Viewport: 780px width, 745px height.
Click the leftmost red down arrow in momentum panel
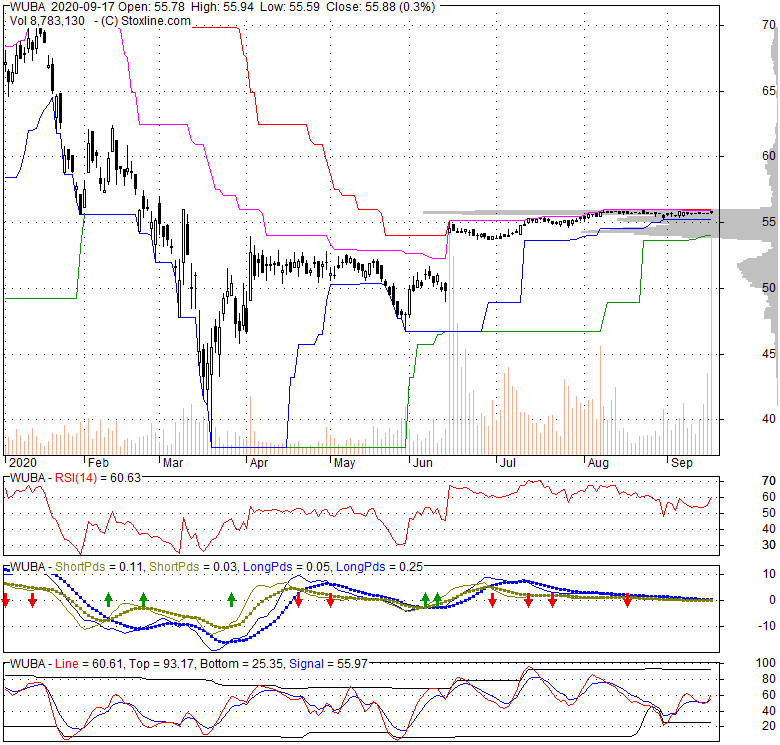coord(5,600)
